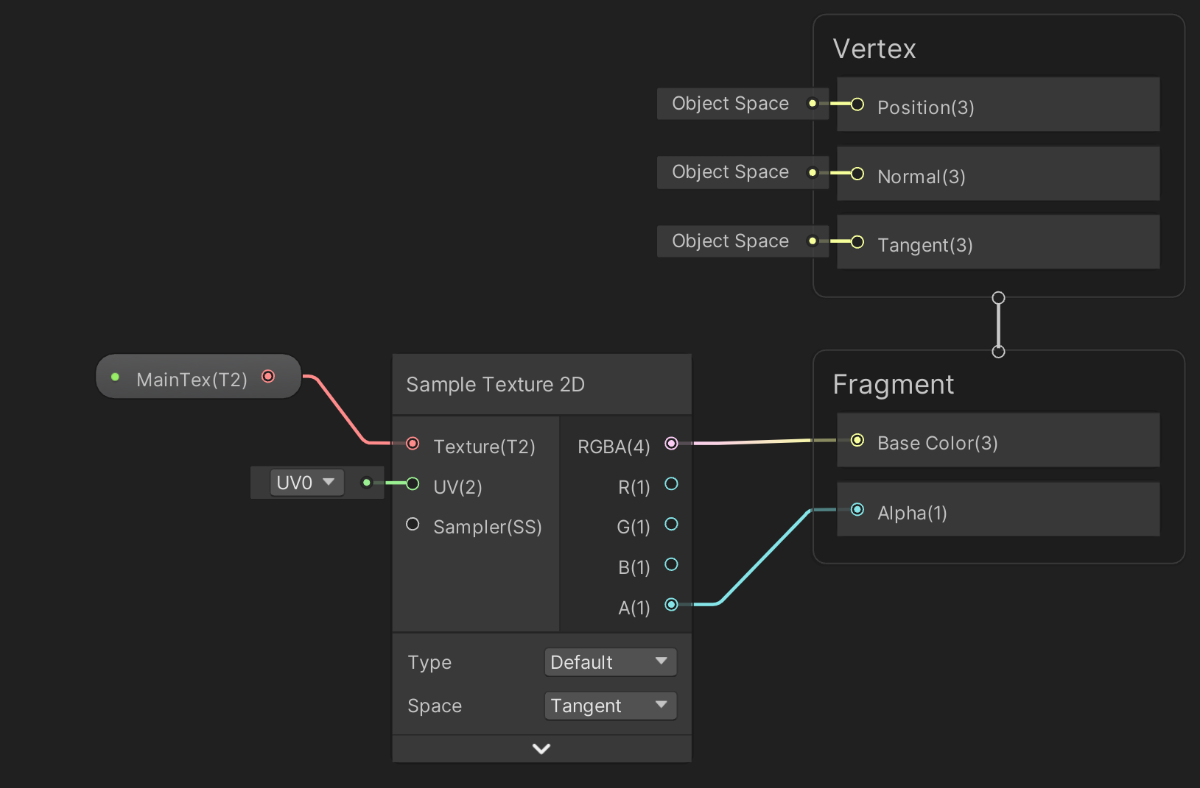Click the Fragment node header
The image size is (1200, 788).
893,384
